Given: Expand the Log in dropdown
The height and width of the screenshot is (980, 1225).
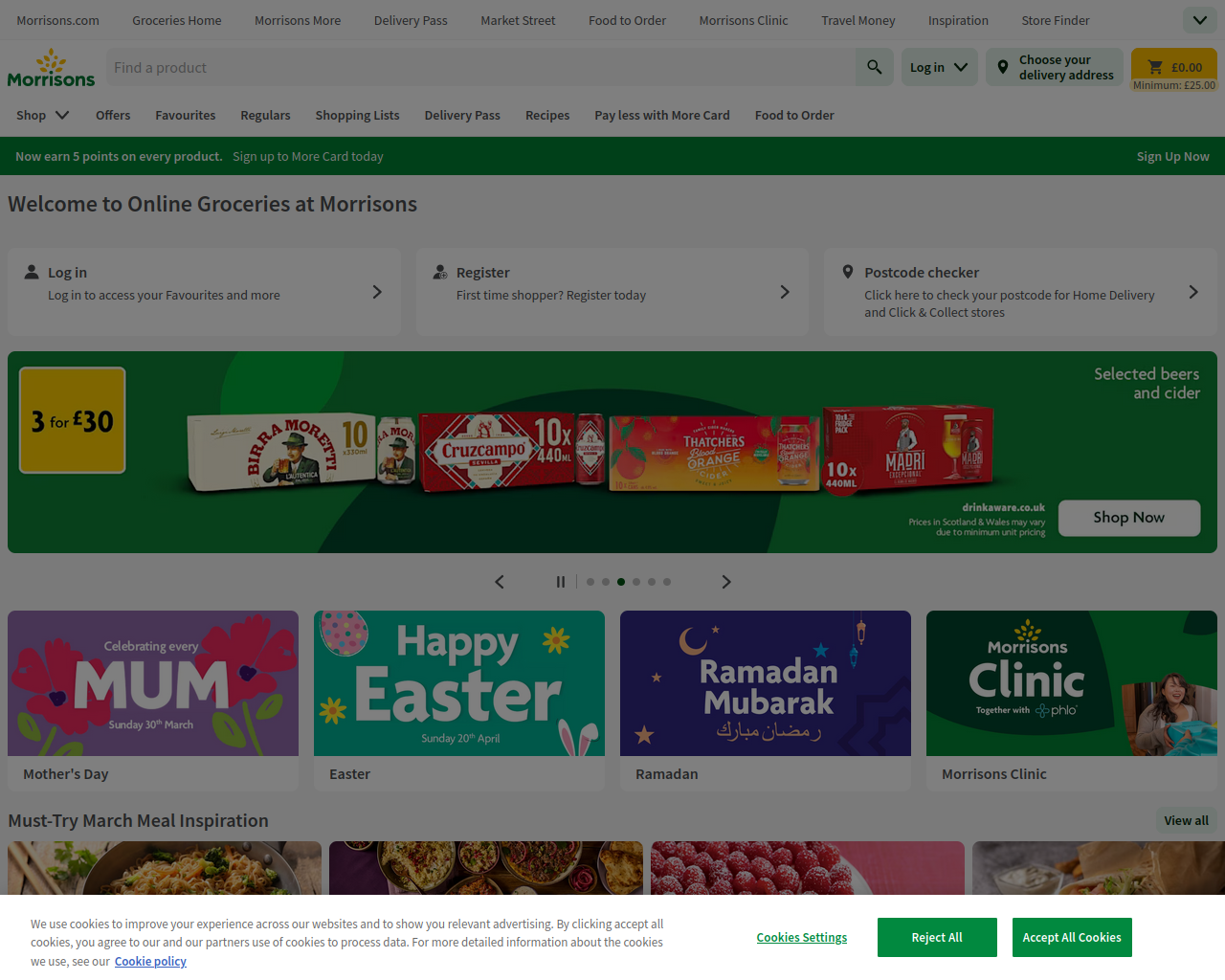Looking at the screenshot, I should pyautogui.click(x=939, y=67).
